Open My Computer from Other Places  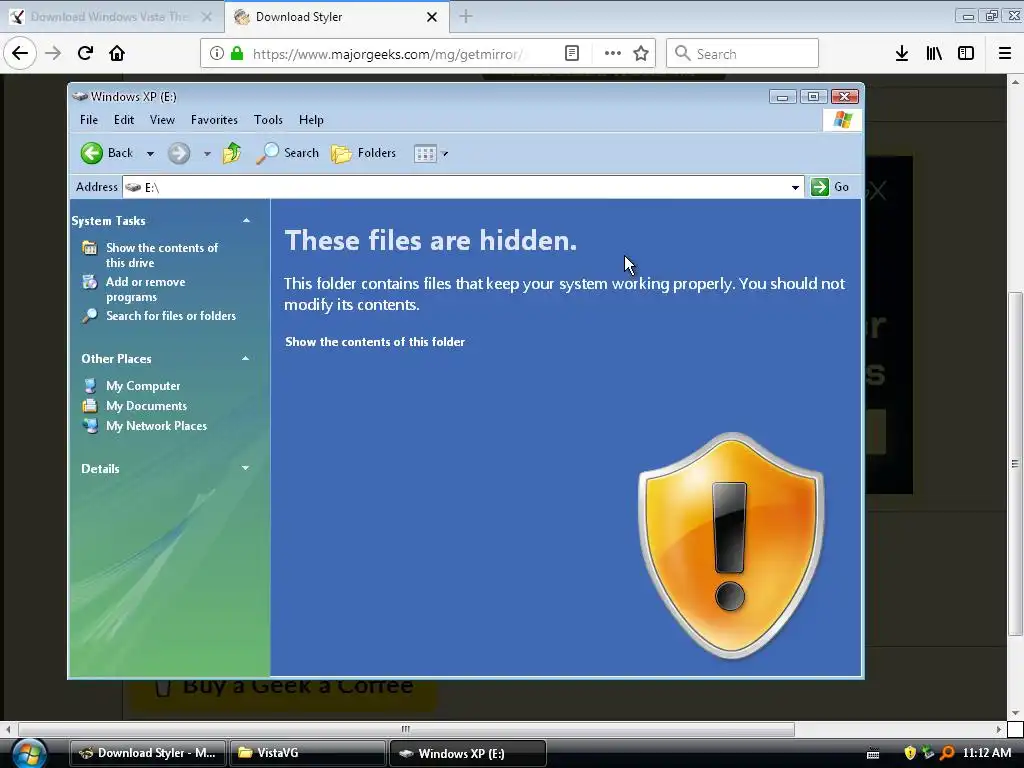tap(143, 386)
